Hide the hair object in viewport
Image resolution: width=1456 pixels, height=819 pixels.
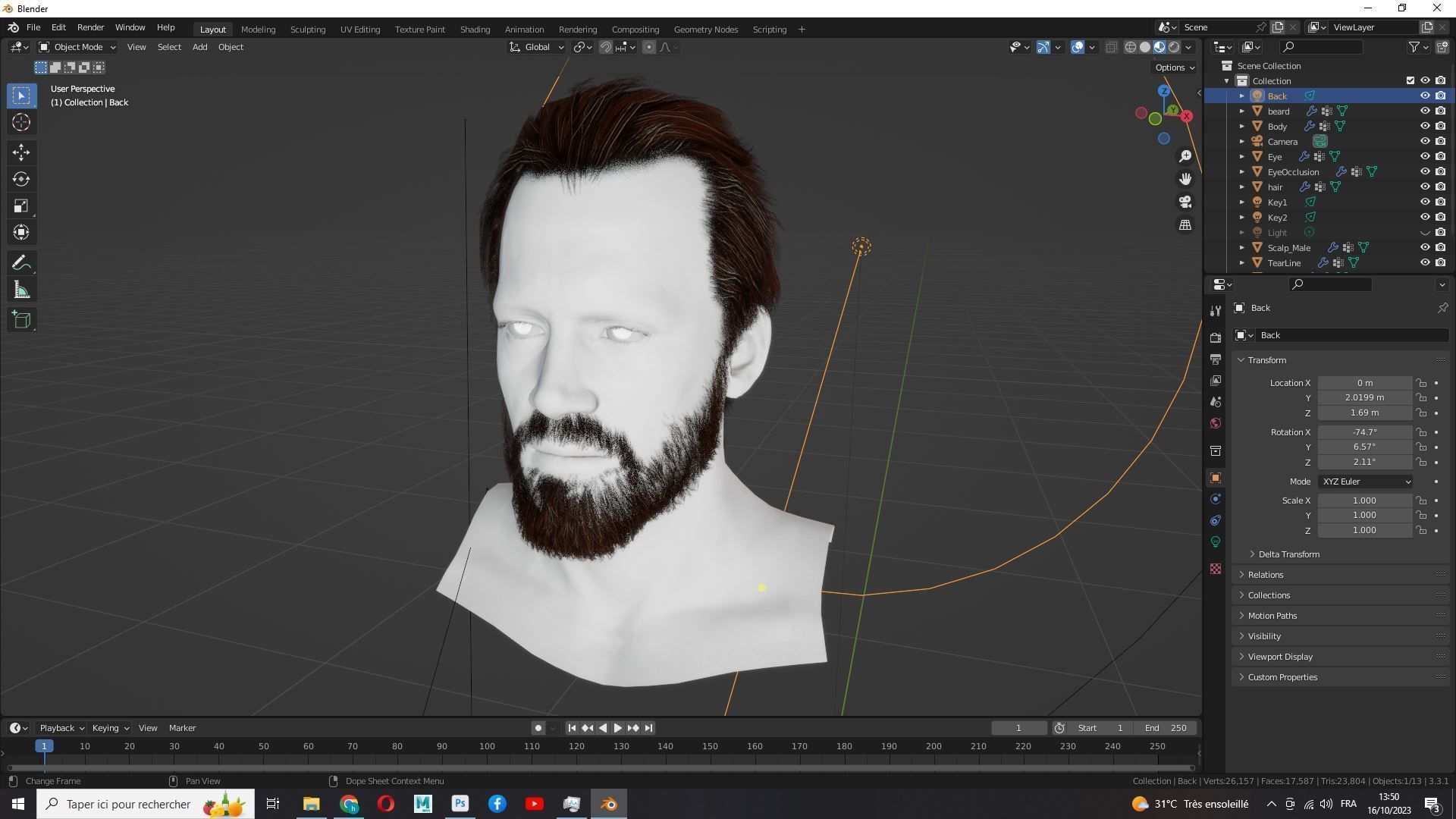1425,187
